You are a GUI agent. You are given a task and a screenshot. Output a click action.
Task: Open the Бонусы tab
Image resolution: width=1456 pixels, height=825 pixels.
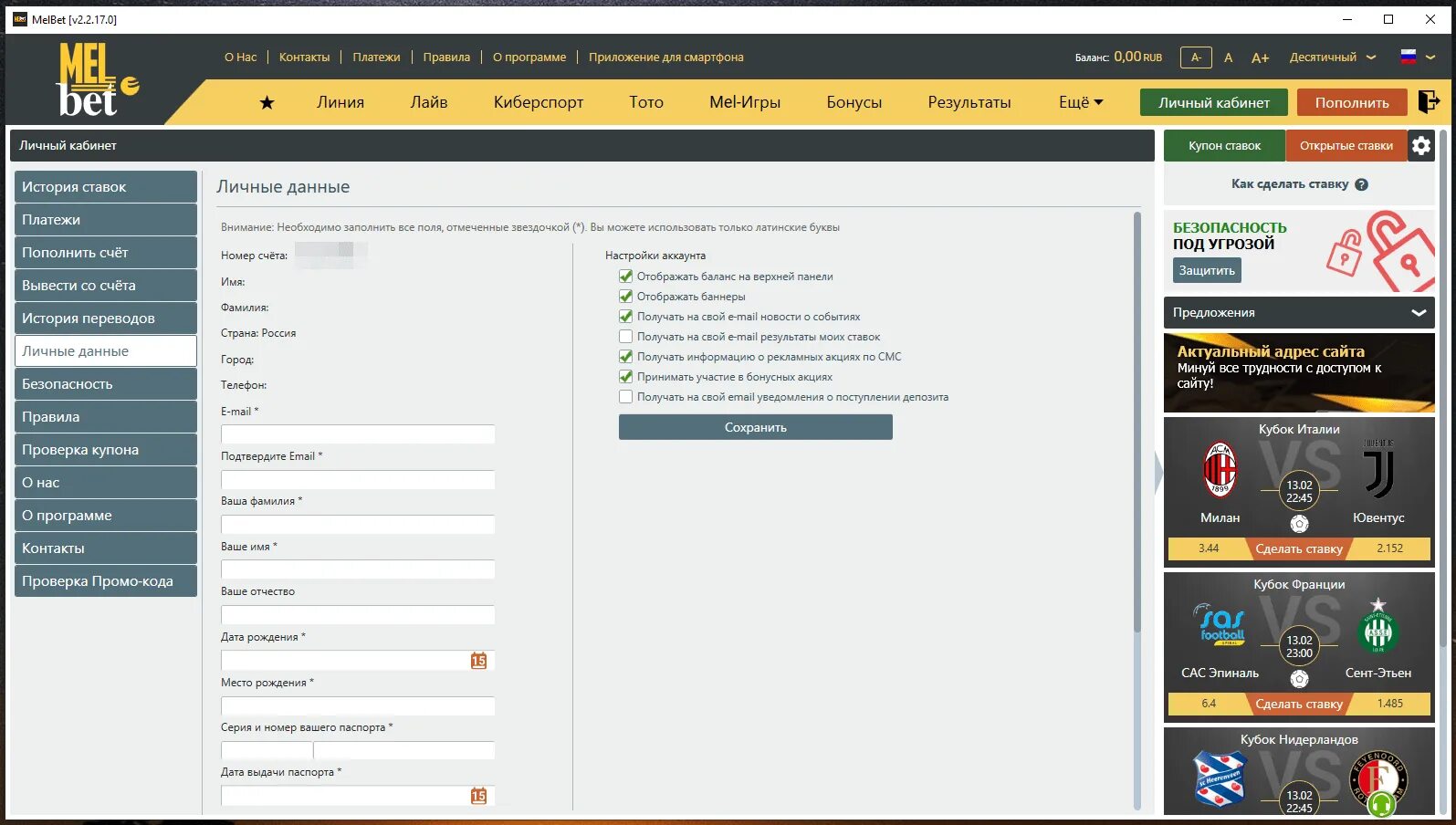(854, 102)
